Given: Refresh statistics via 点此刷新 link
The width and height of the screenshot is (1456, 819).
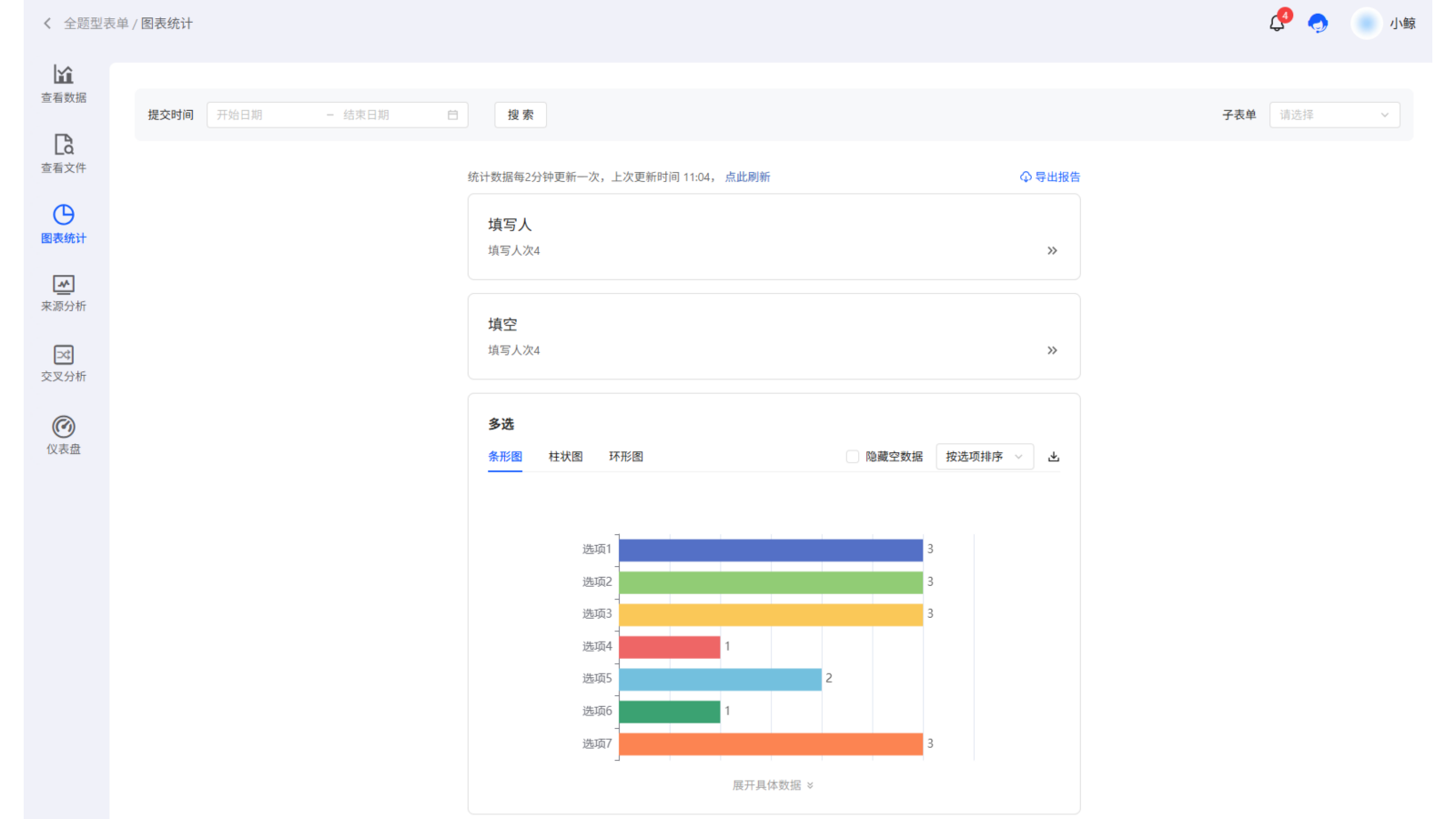Looking at the screenshot, I should [x=747, y=177].
